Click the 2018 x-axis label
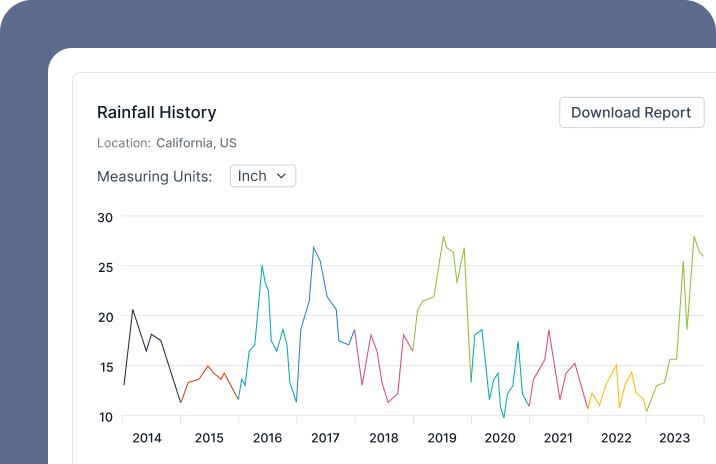716x464 pixels. [x=384, y=438]
